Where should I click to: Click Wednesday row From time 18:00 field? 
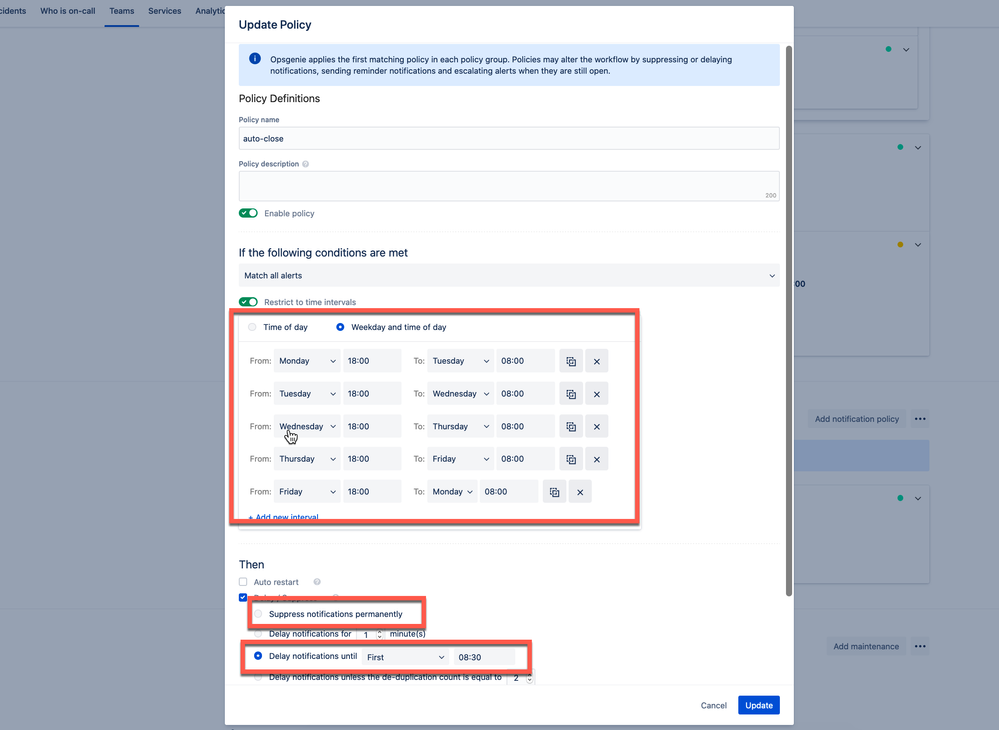click(x=372, y=427)
